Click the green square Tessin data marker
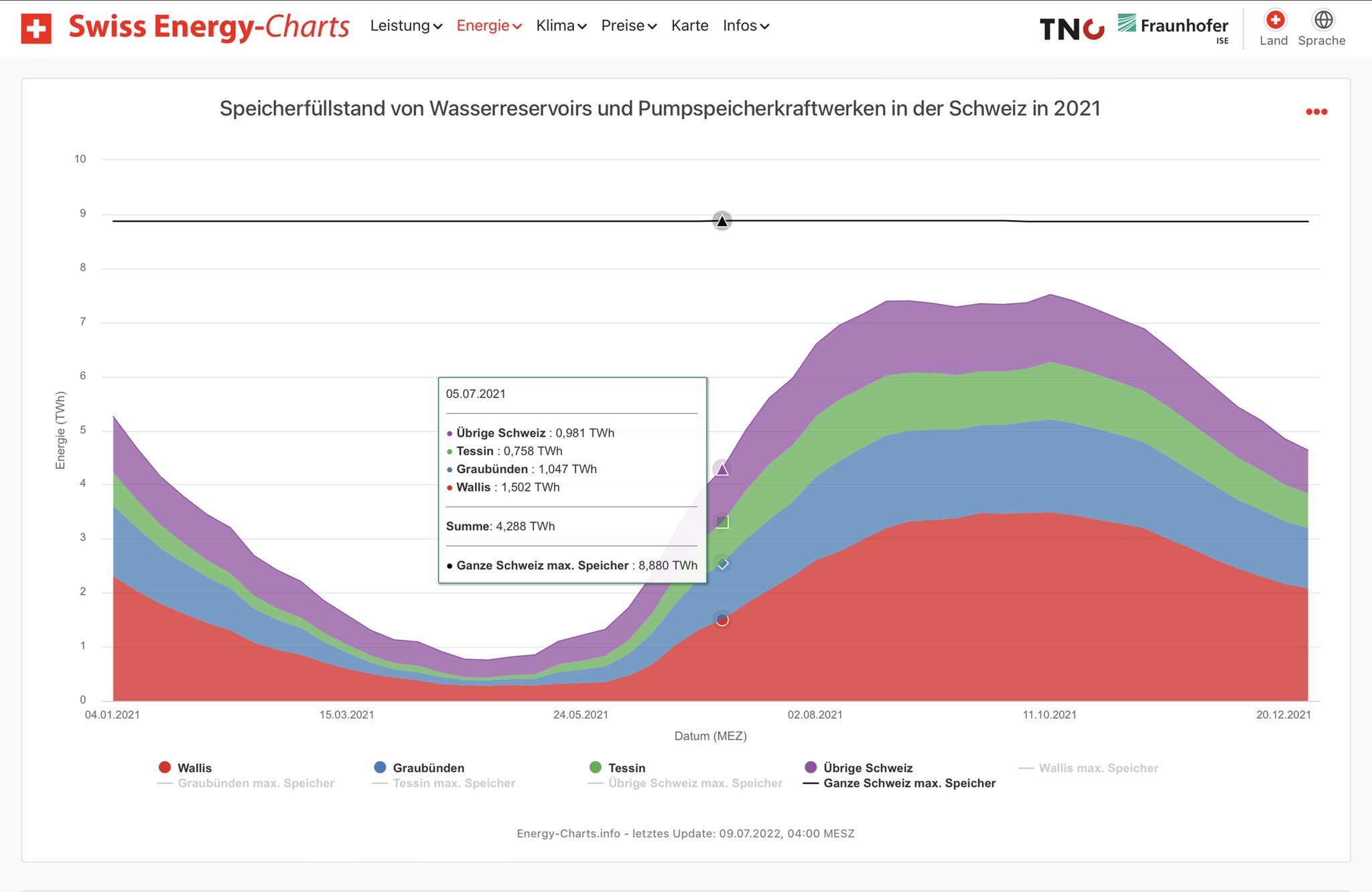The width and height of the screenshot is (1372, 892). click(x=722, y=522)
